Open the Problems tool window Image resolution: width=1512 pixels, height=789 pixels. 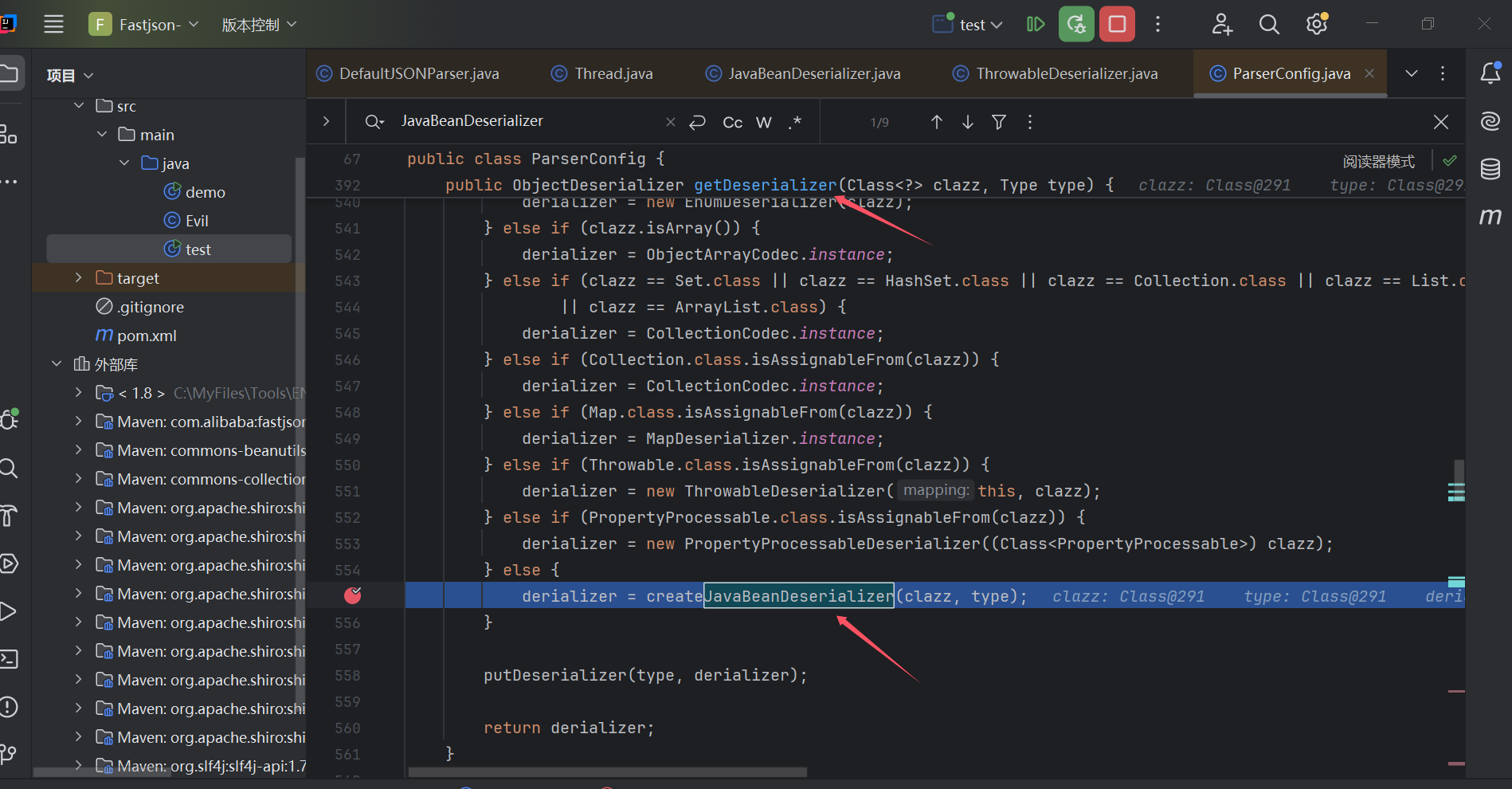tap(9, 707)
